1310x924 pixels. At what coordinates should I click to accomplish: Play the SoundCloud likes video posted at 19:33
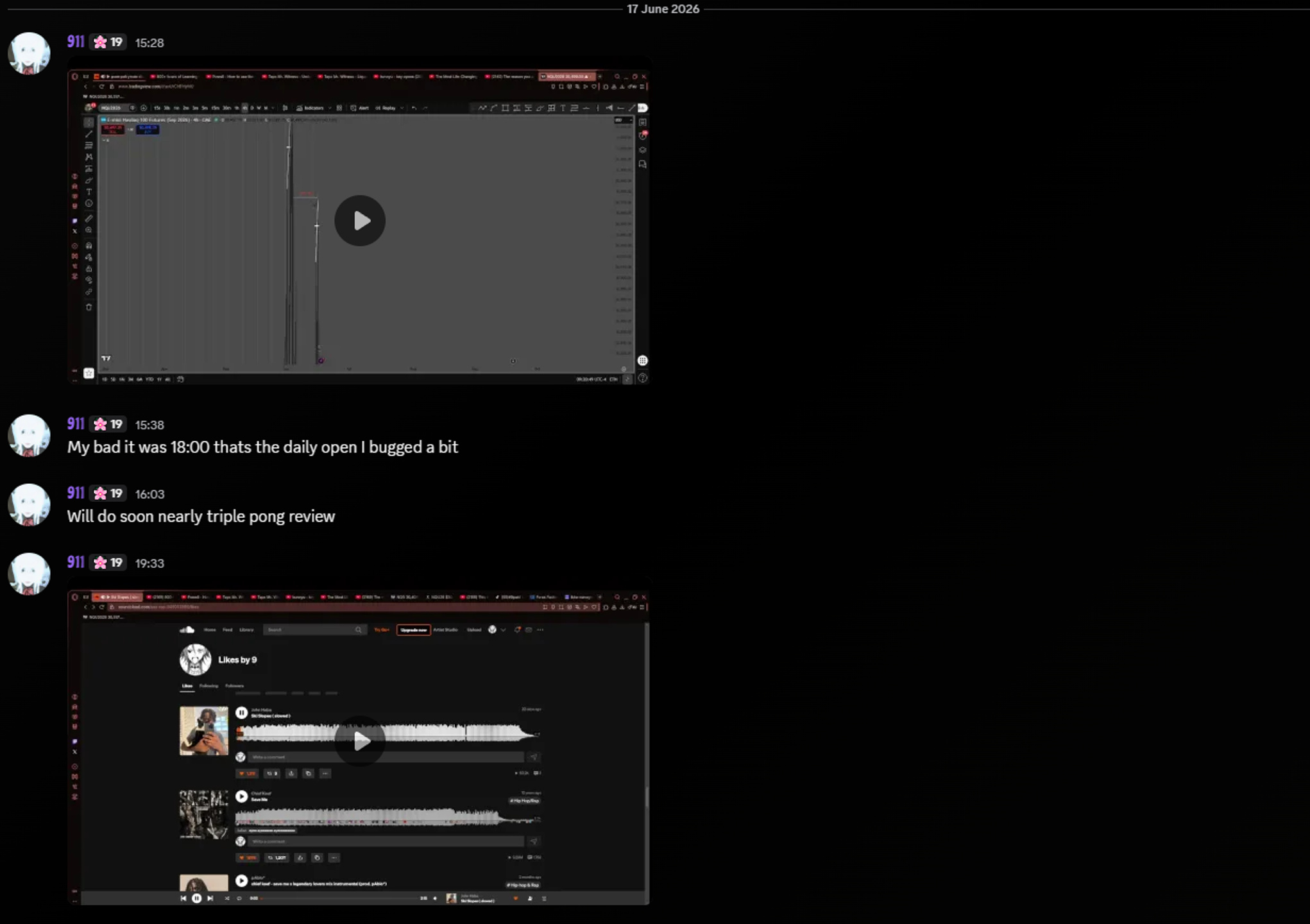(x=360, y=741)
